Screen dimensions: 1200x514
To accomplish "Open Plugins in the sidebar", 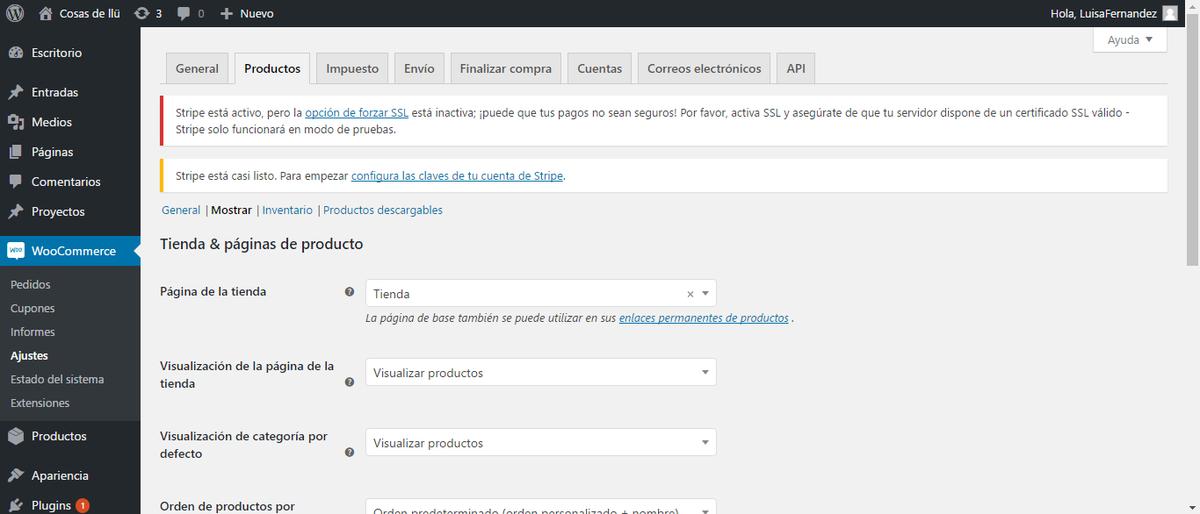I will pyautogui.click(x=52, y=505).
